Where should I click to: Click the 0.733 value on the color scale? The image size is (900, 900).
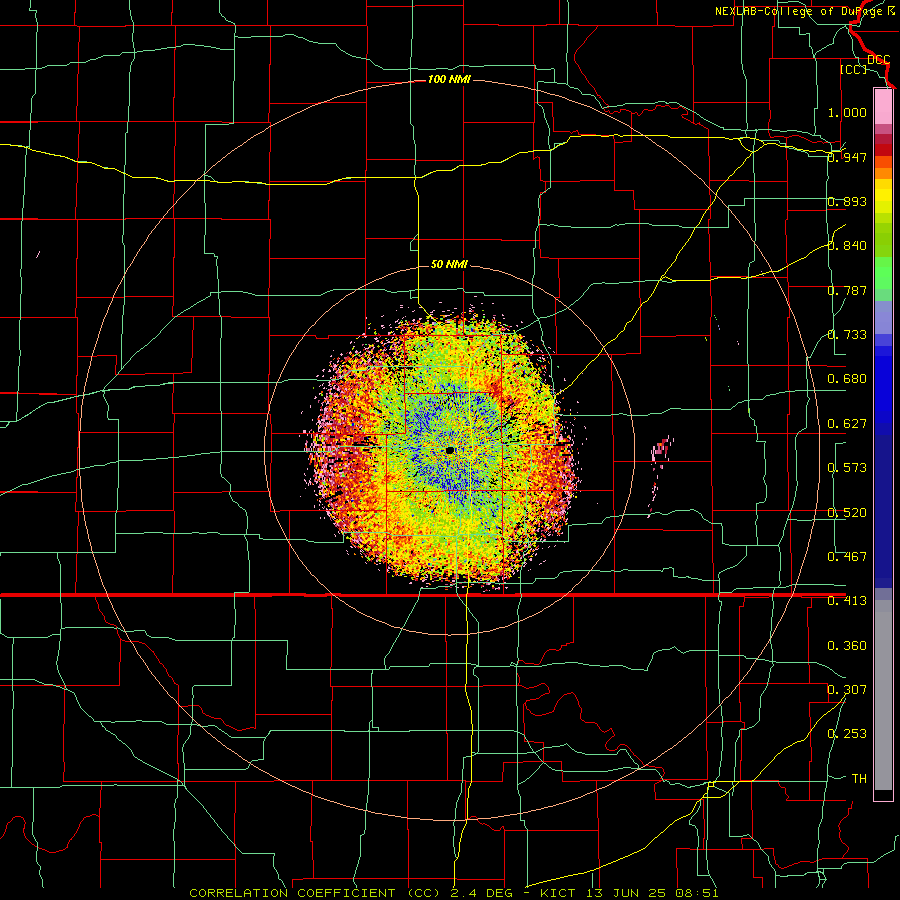tap(847, 335)
